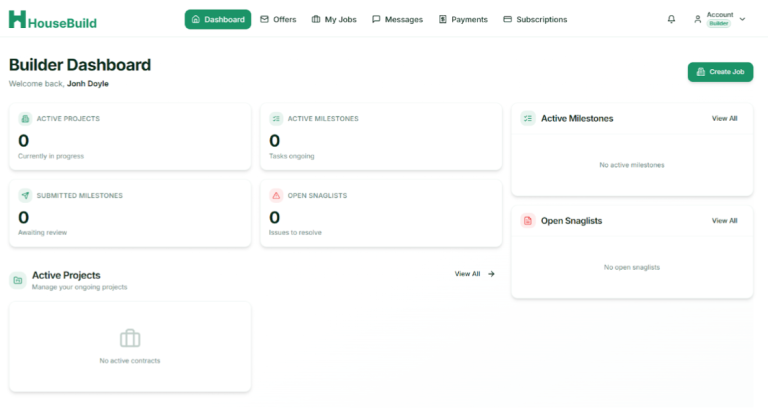This screenshot has height=412, width=768.
Task: Click the Active Projects section folder icon
Action: point(18,280)
